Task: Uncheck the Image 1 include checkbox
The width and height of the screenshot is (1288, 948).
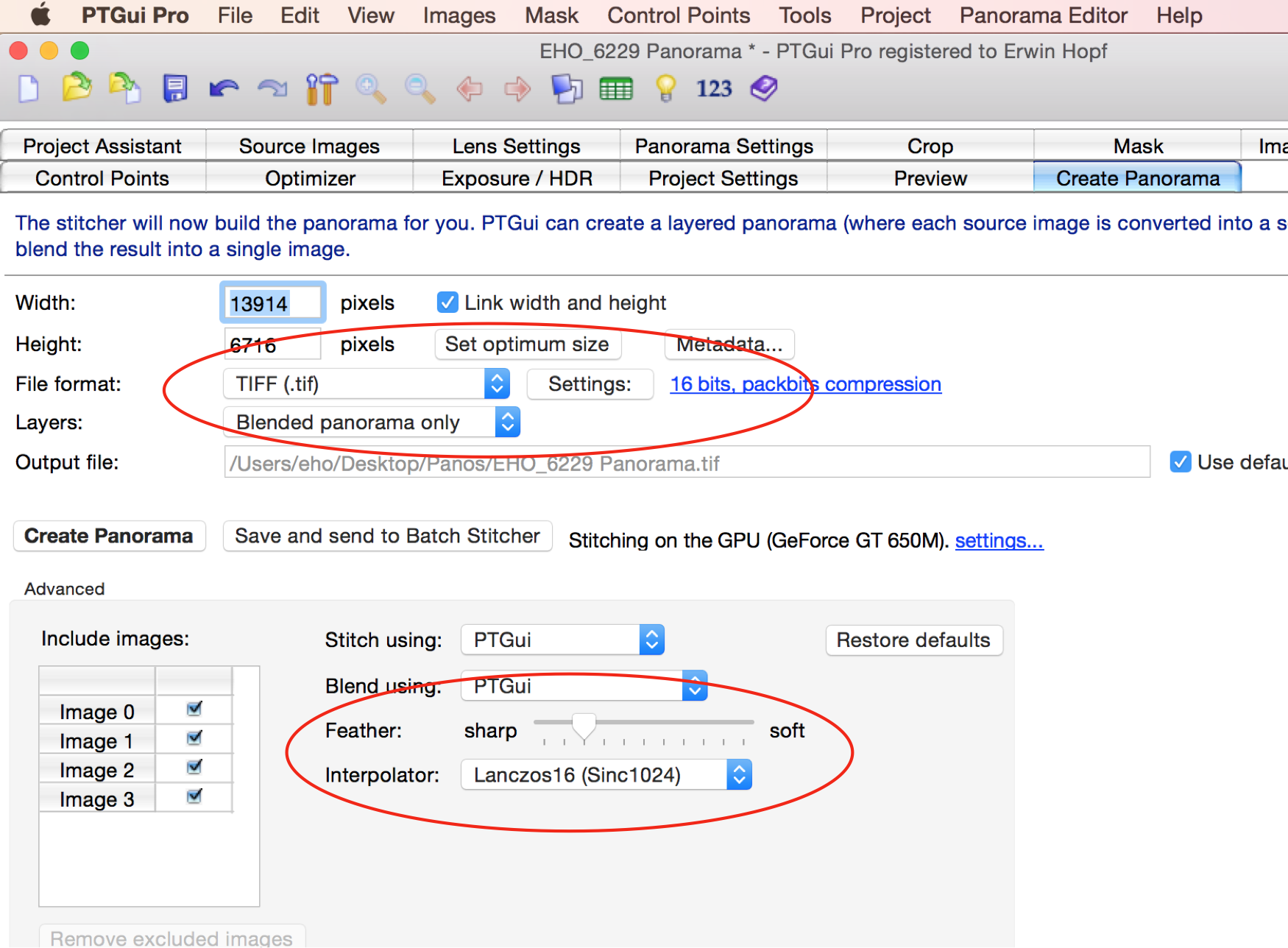Action: pos(194,738)
